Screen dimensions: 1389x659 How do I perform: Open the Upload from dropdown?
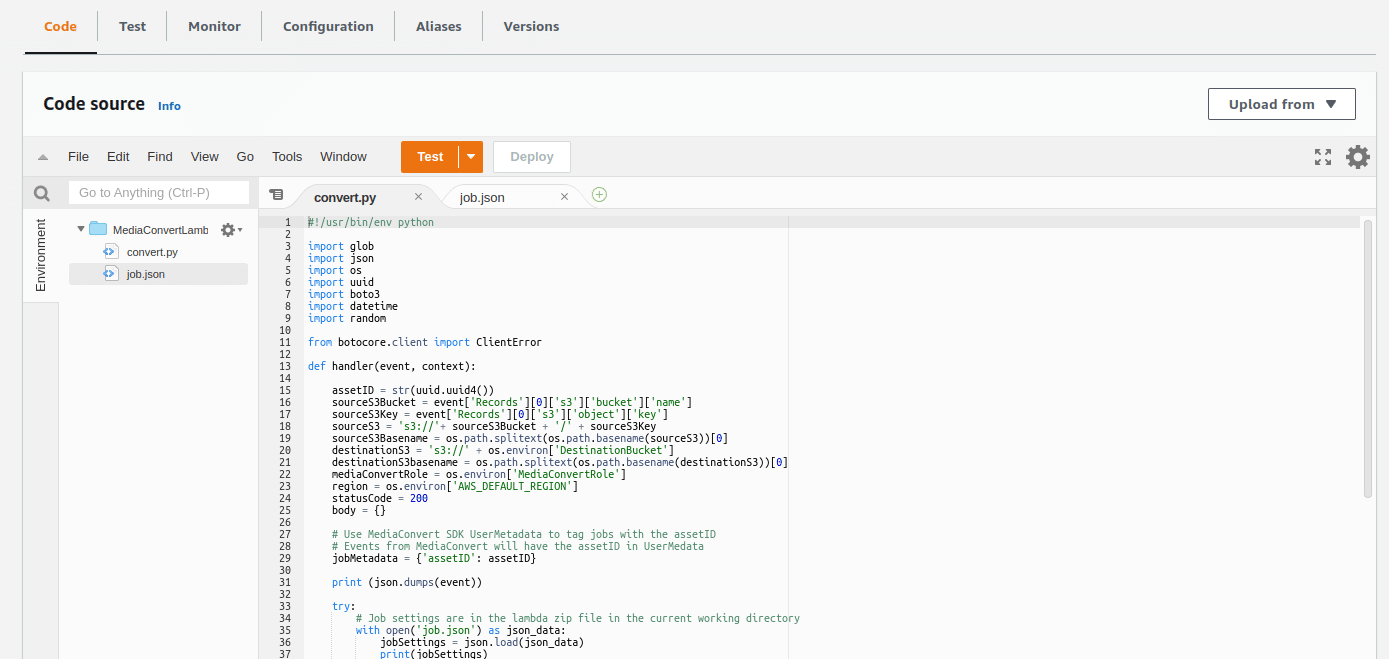[x=1281, y=104]
